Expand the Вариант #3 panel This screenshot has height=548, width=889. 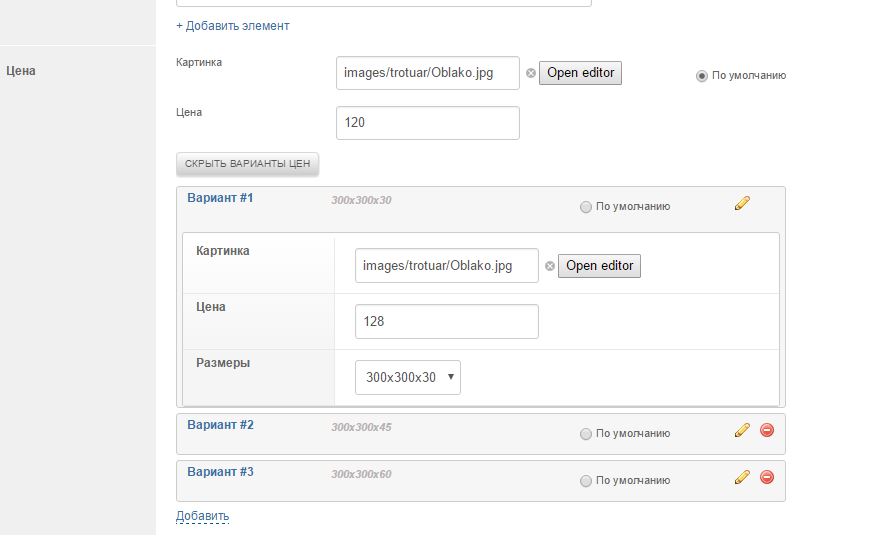coord(220,472)
